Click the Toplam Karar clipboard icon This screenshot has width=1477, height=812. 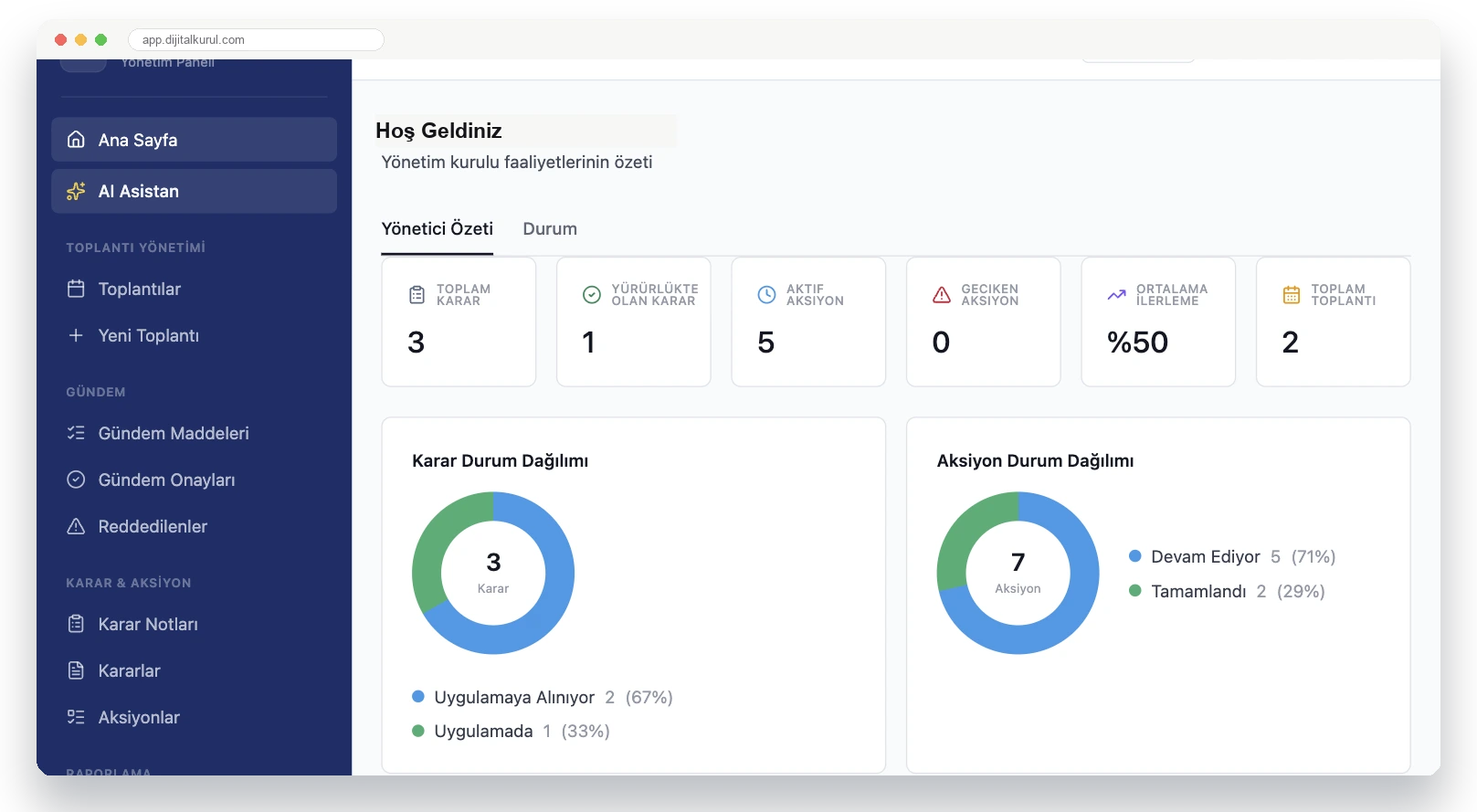[417, 295]
